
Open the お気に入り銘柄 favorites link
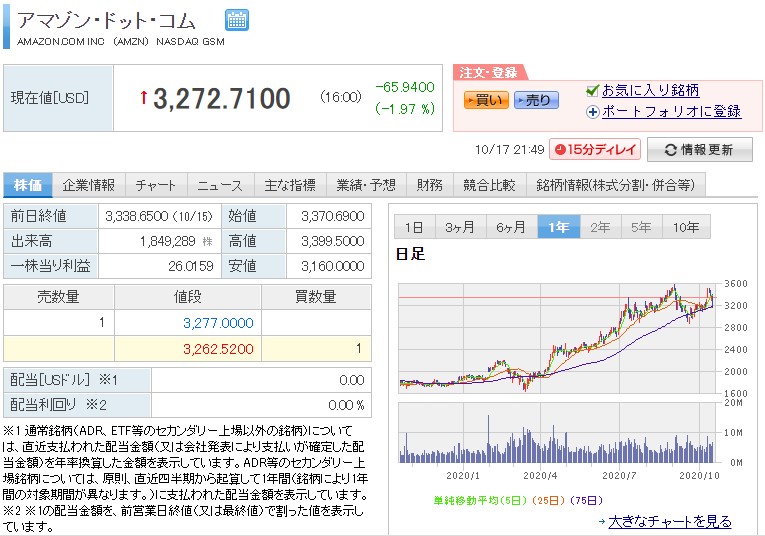[650, 90]
